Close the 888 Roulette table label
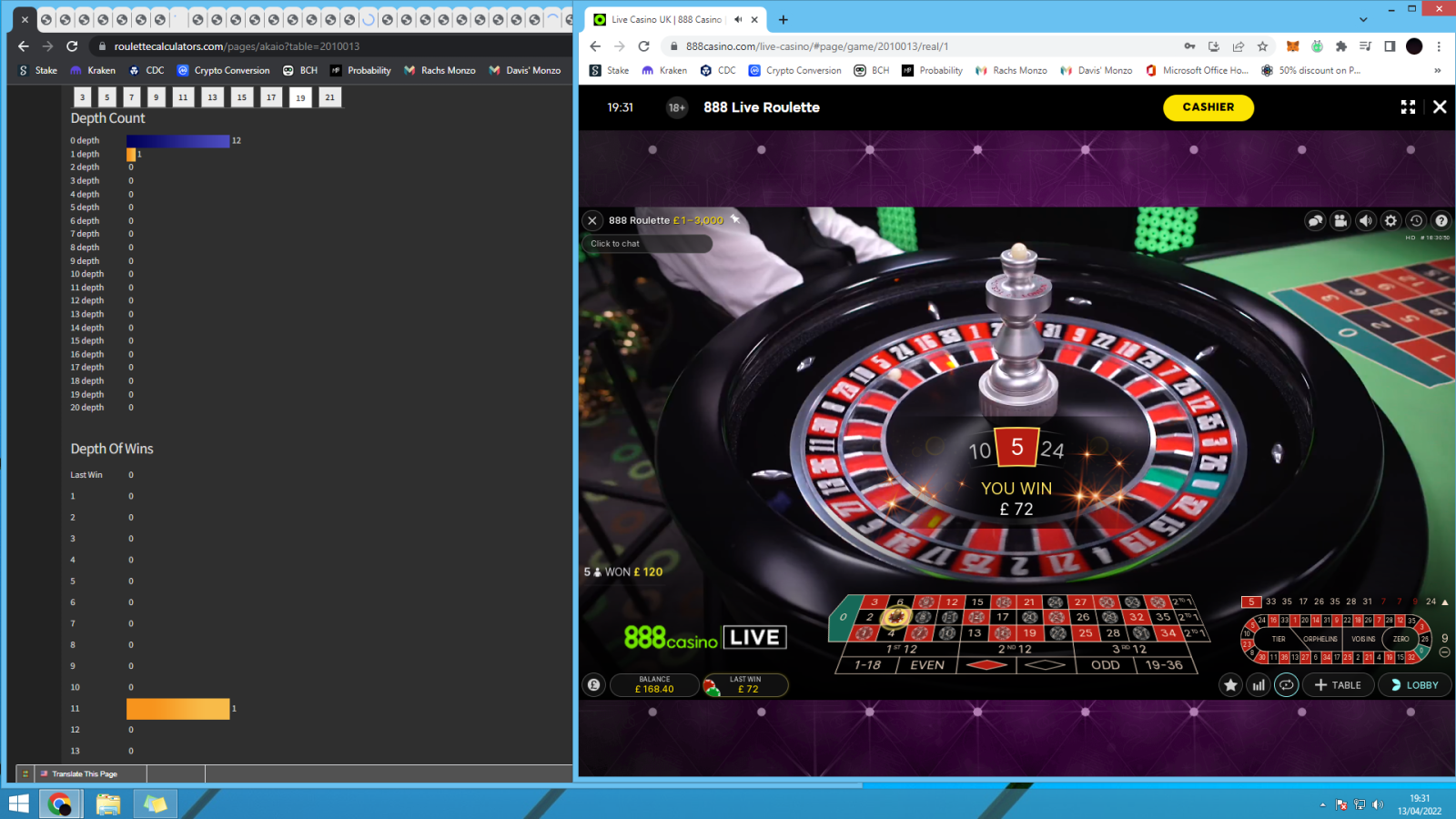1456x819 pixels. [592, 220]
